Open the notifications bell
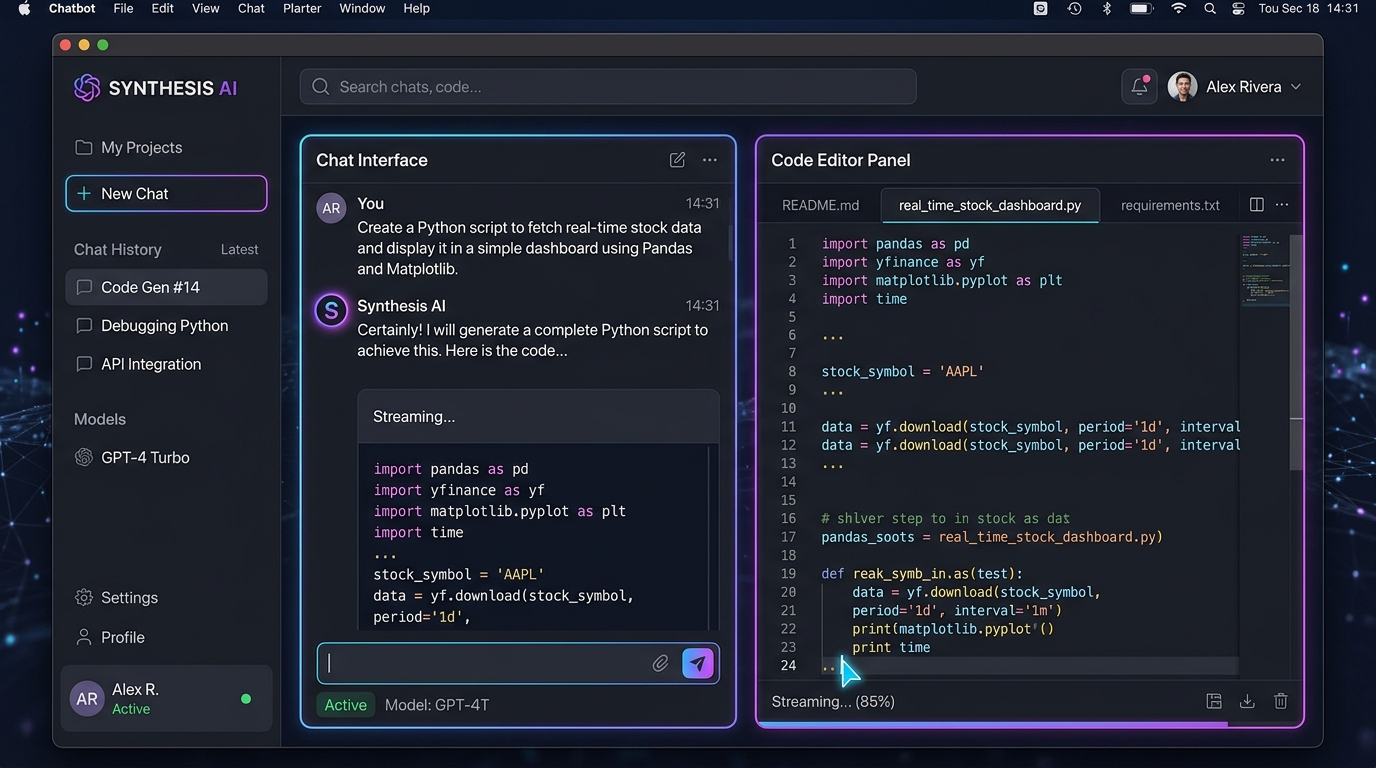The height and width of the screenshot is (768, 1376). [1139, 87]
